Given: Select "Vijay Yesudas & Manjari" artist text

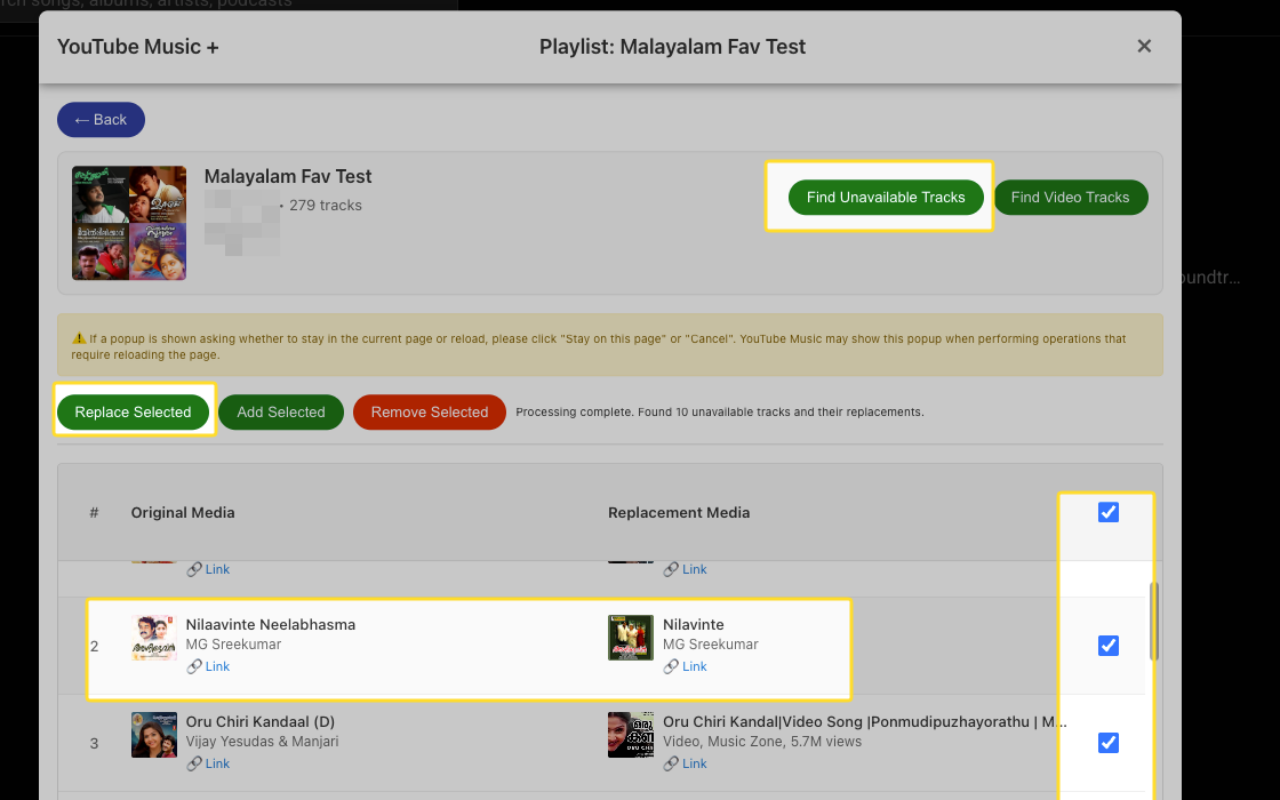Looking at the screenshot, I should (262, 741).
